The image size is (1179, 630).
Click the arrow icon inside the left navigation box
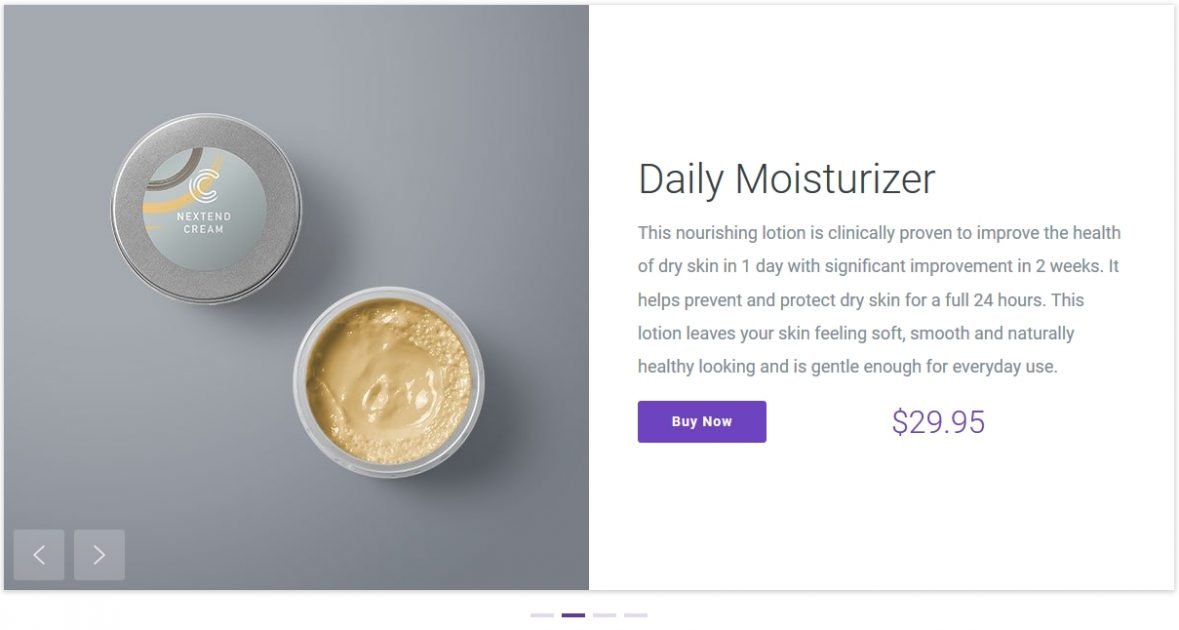coord(39,554)
